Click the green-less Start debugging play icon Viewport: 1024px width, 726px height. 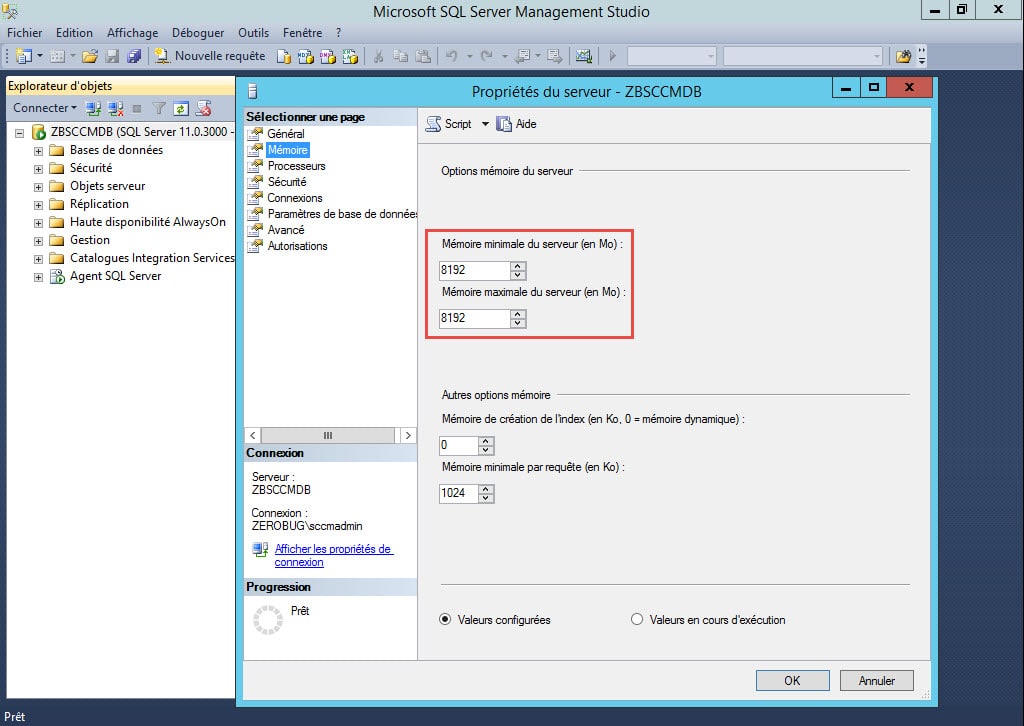pos(613,56)
